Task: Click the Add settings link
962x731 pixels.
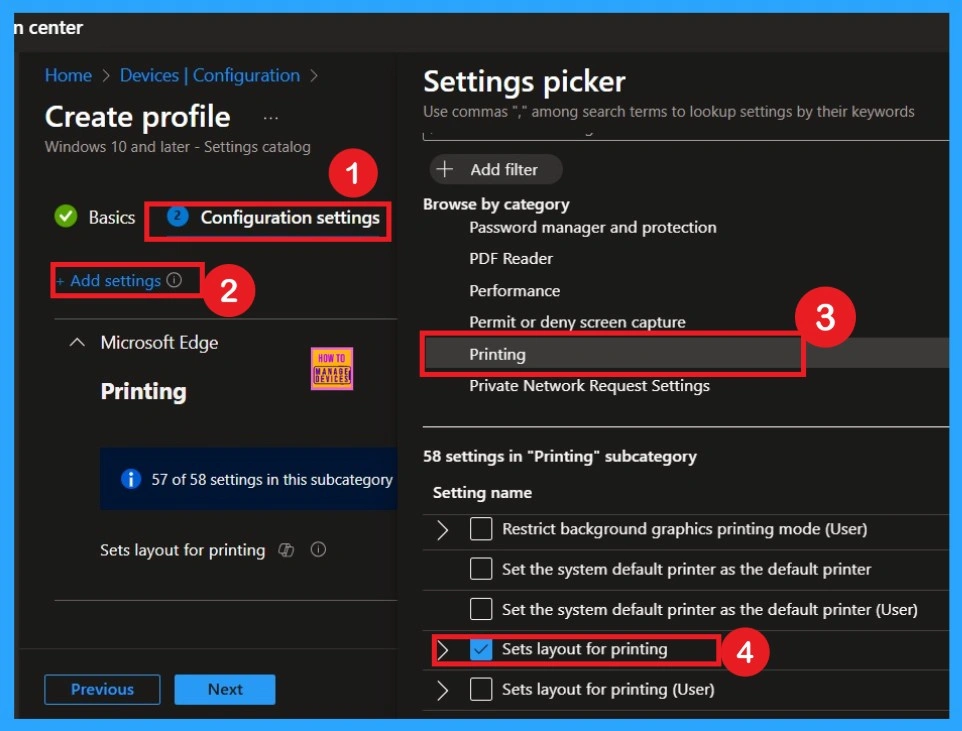Action: [x=109, y=280]
